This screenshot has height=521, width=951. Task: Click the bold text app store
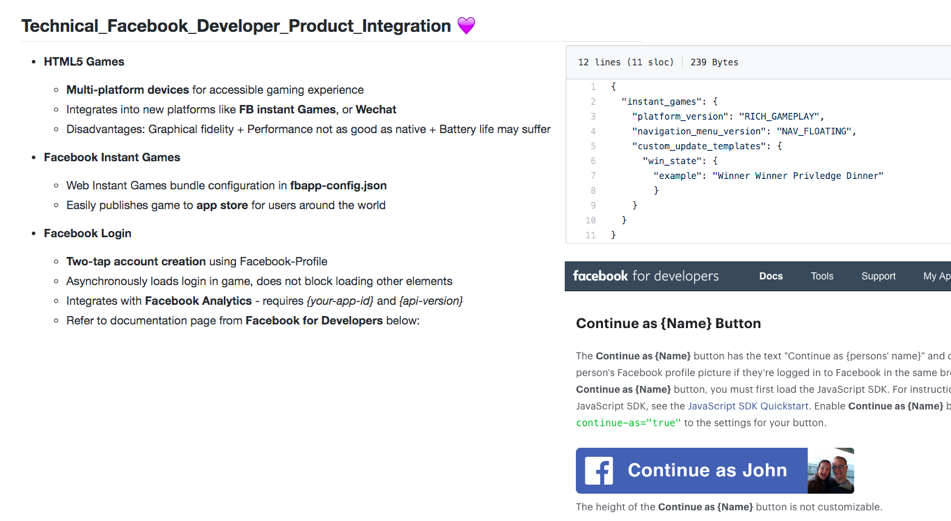[x=222, y=206]
